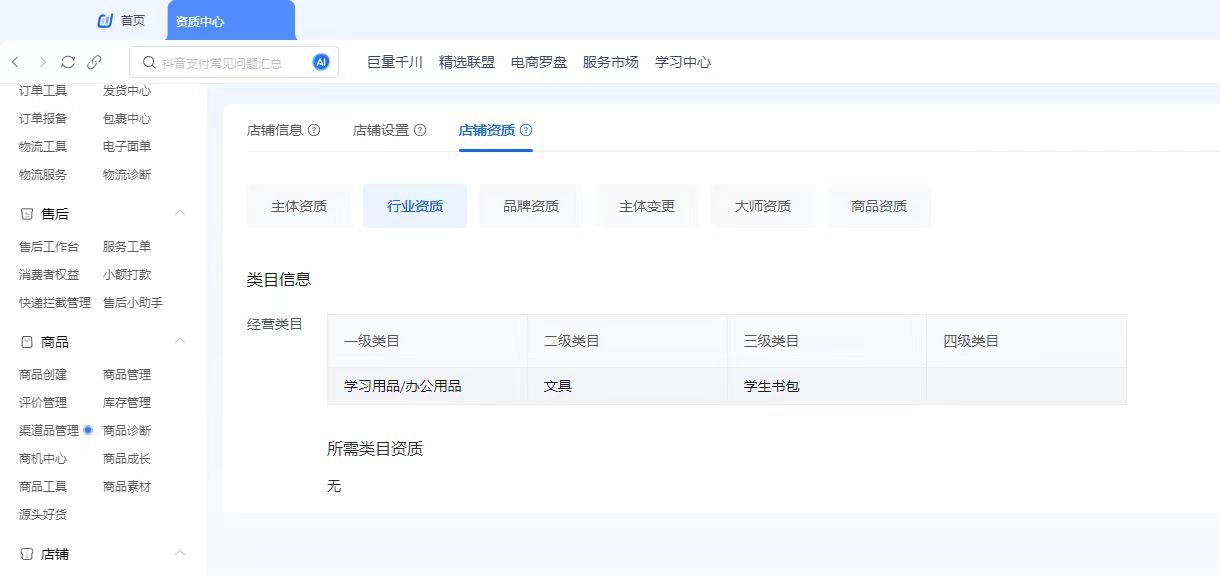Open the 商品资质 tab
1220x576 pixels.
(x=879, y=206)
